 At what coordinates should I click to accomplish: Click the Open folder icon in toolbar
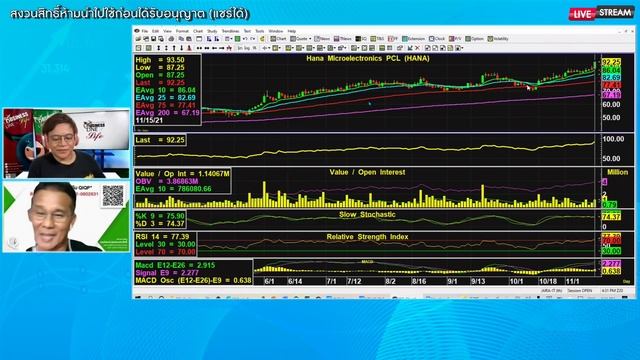(138, 39)
